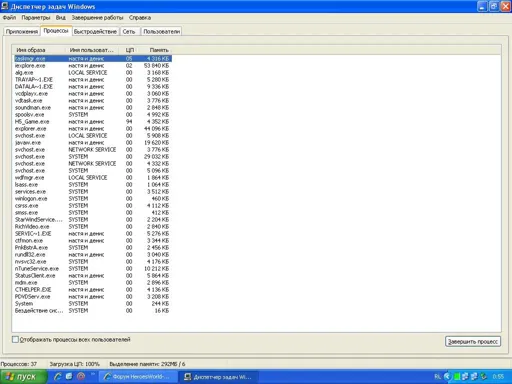Image resolution: width=512 pixels, height=384 pixels.
Task: Select the smss.exe process
Action: coord(93,213)
